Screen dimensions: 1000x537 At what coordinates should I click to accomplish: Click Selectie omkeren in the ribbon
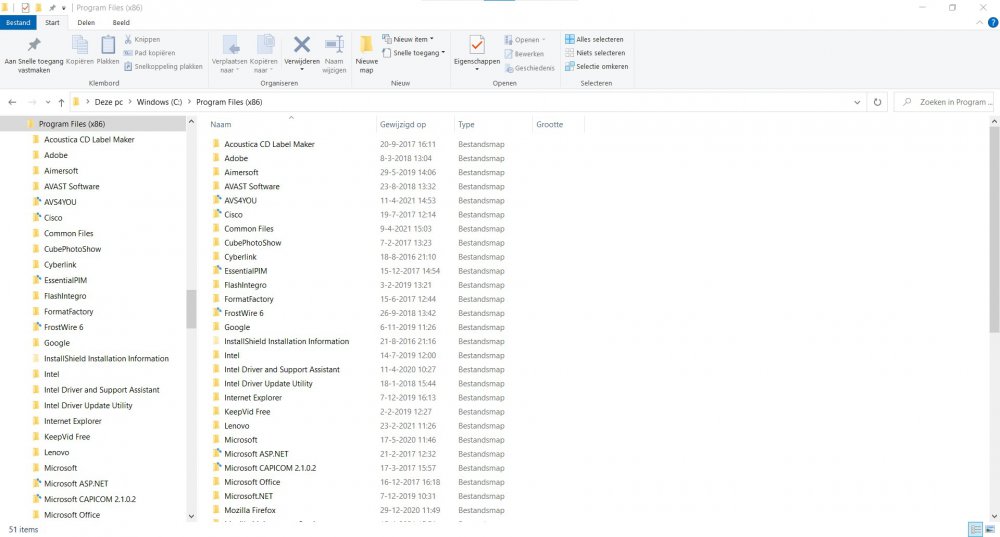pos(596,67)
